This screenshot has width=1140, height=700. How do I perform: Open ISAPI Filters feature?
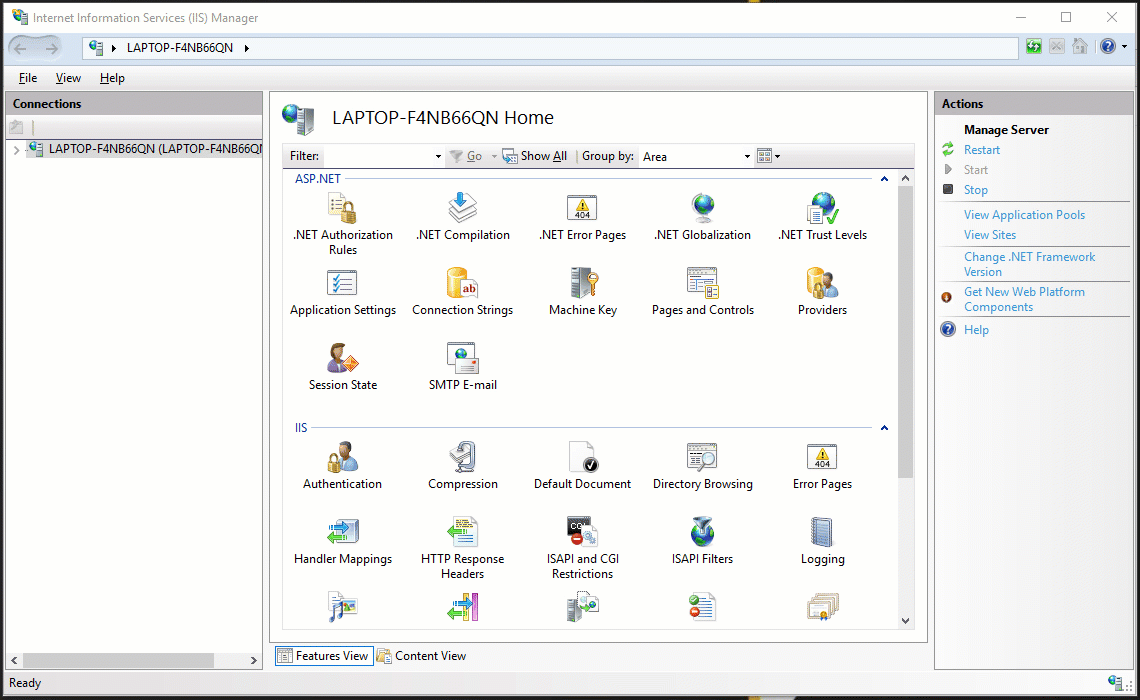click(702, 541)
